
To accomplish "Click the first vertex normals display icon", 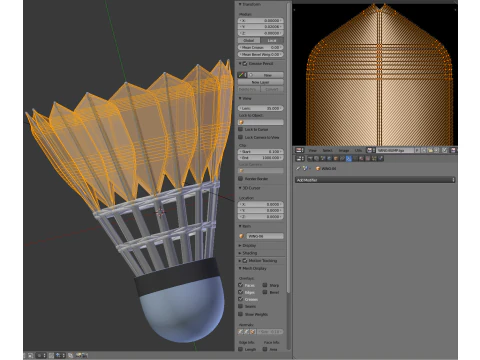I will [x=241, y=332].
